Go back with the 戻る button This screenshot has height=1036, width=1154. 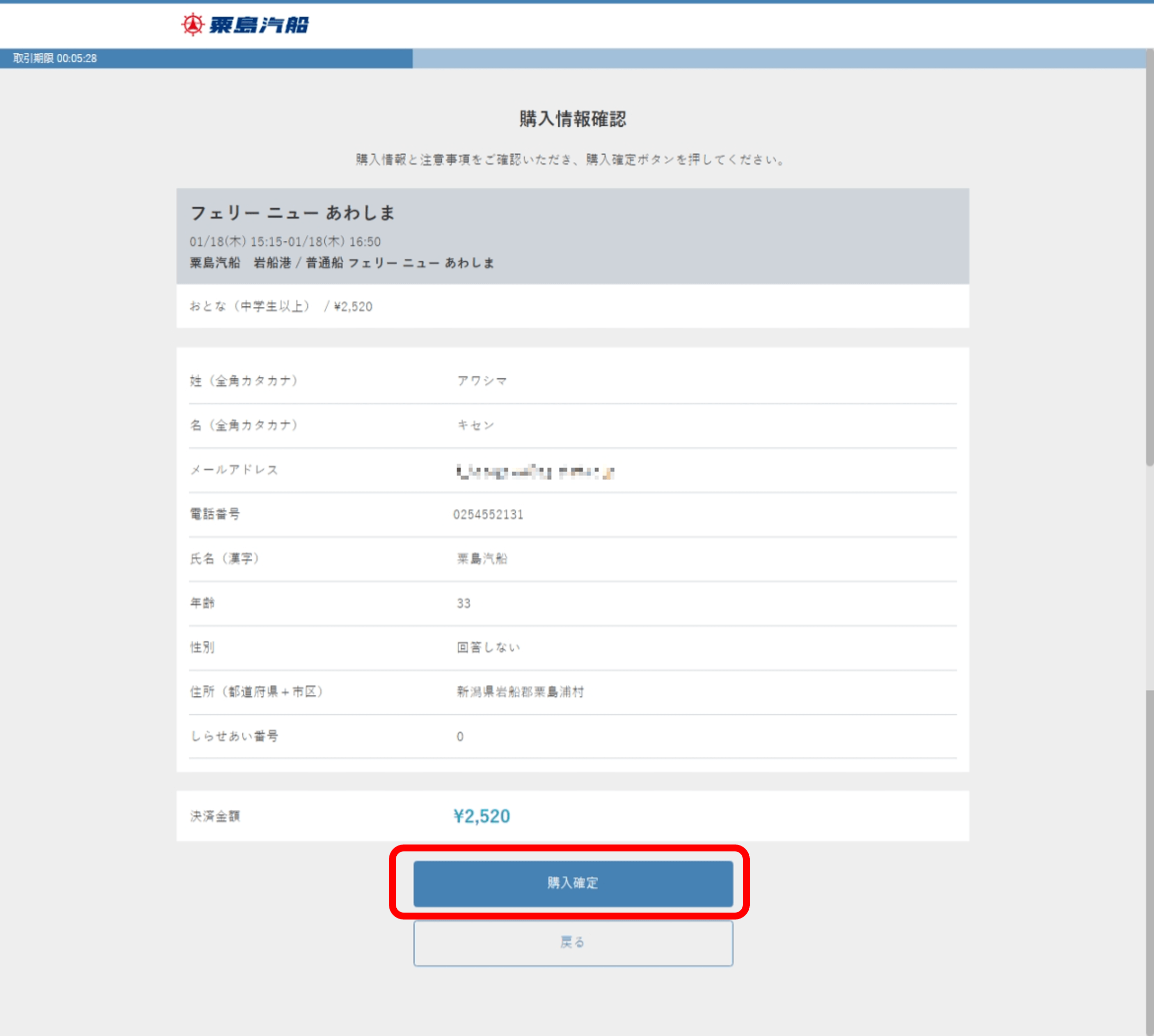(573, 943)
